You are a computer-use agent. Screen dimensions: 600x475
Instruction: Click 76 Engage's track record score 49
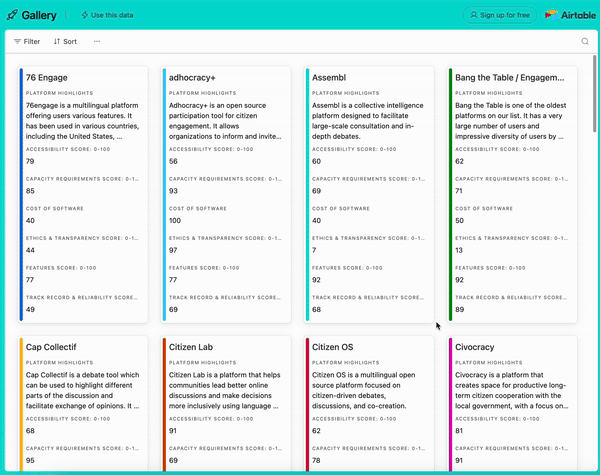pyautogui.click(x=30, y=309)
